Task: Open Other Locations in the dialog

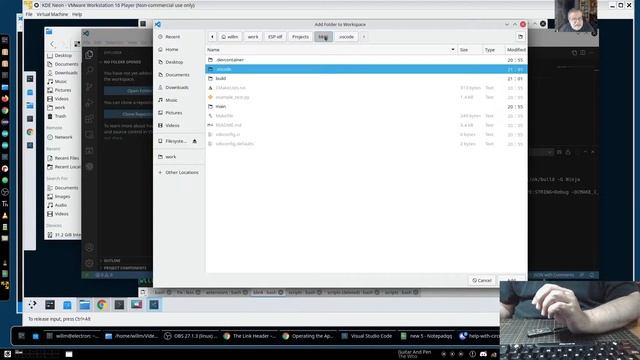Action: (178, 173)
